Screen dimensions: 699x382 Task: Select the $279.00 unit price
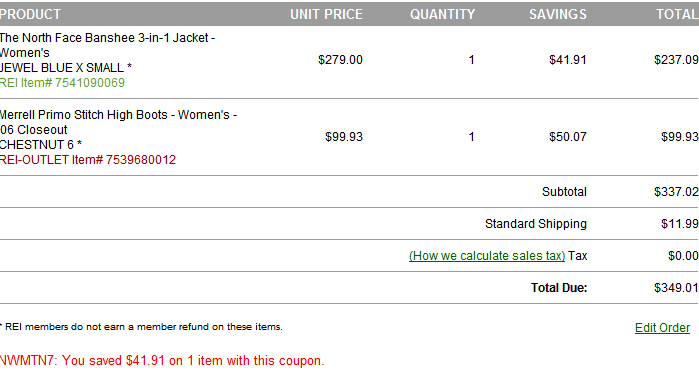[340, 60]
